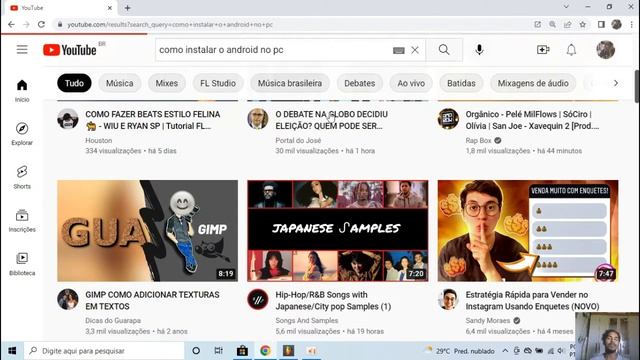The height and width of the screenshot is (360, 640).
Task: Open video O DEBATE NA GLOBO DECIDIU
Action: 331,120
